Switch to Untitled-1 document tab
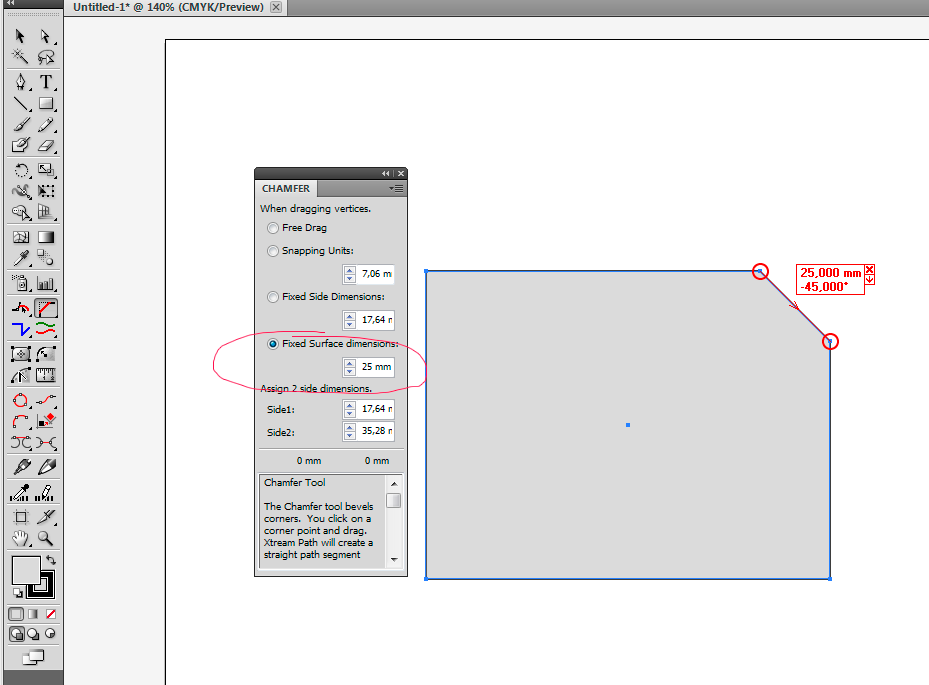This screenshot has height=685, width=929. pos(168,7)
